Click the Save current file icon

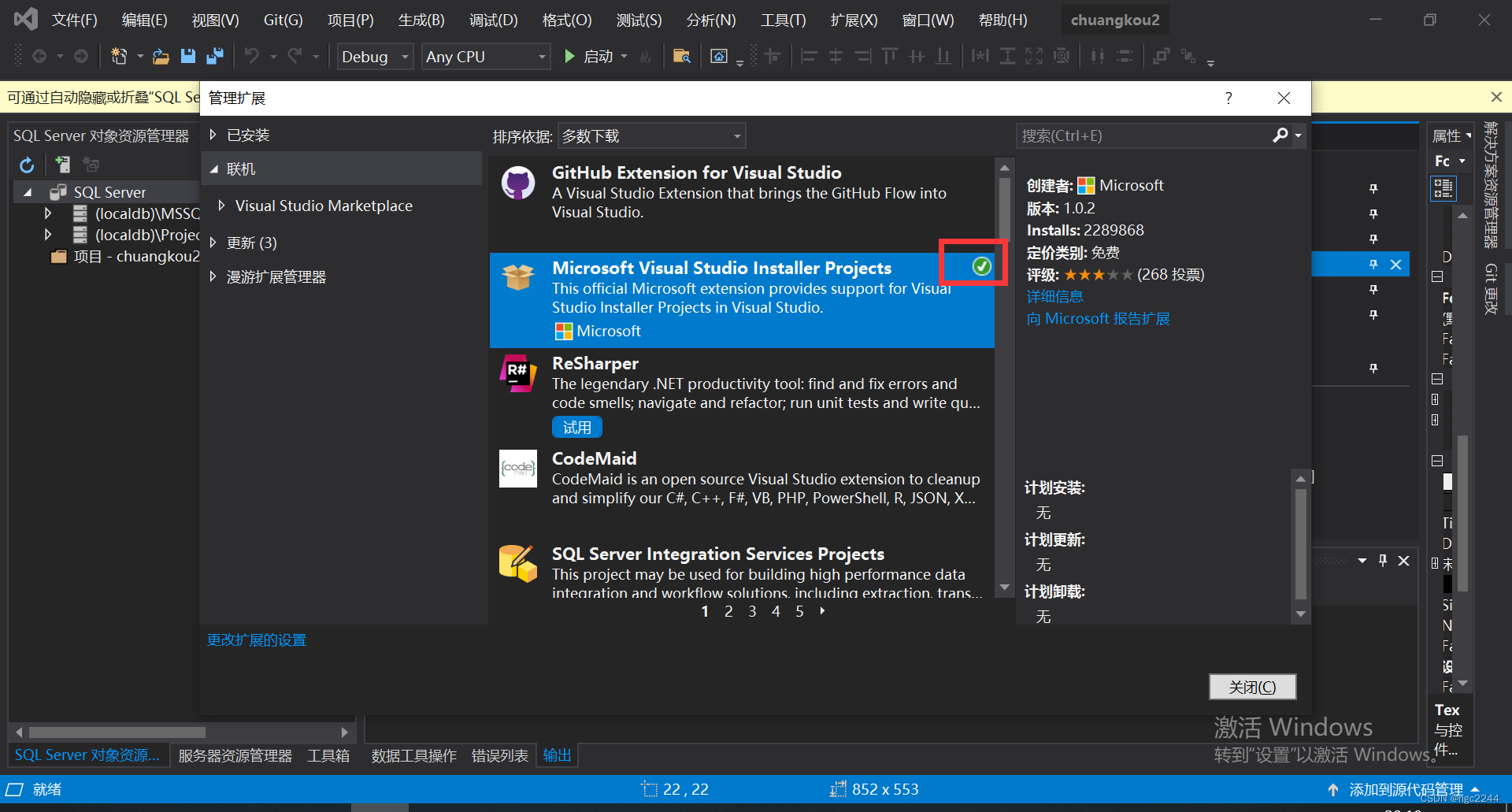click(187, 56)
